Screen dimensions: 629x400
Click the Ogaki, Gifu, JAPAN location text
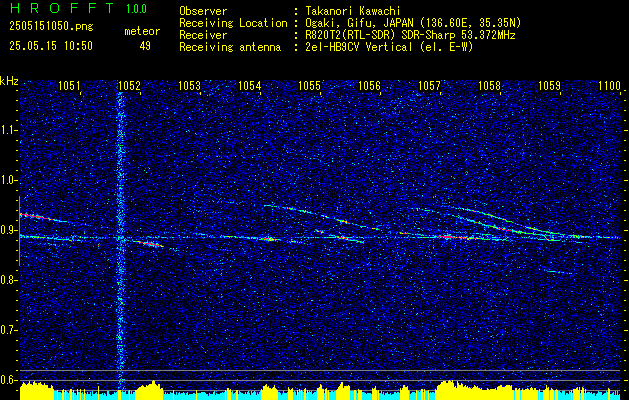click(x=413, y=23)
